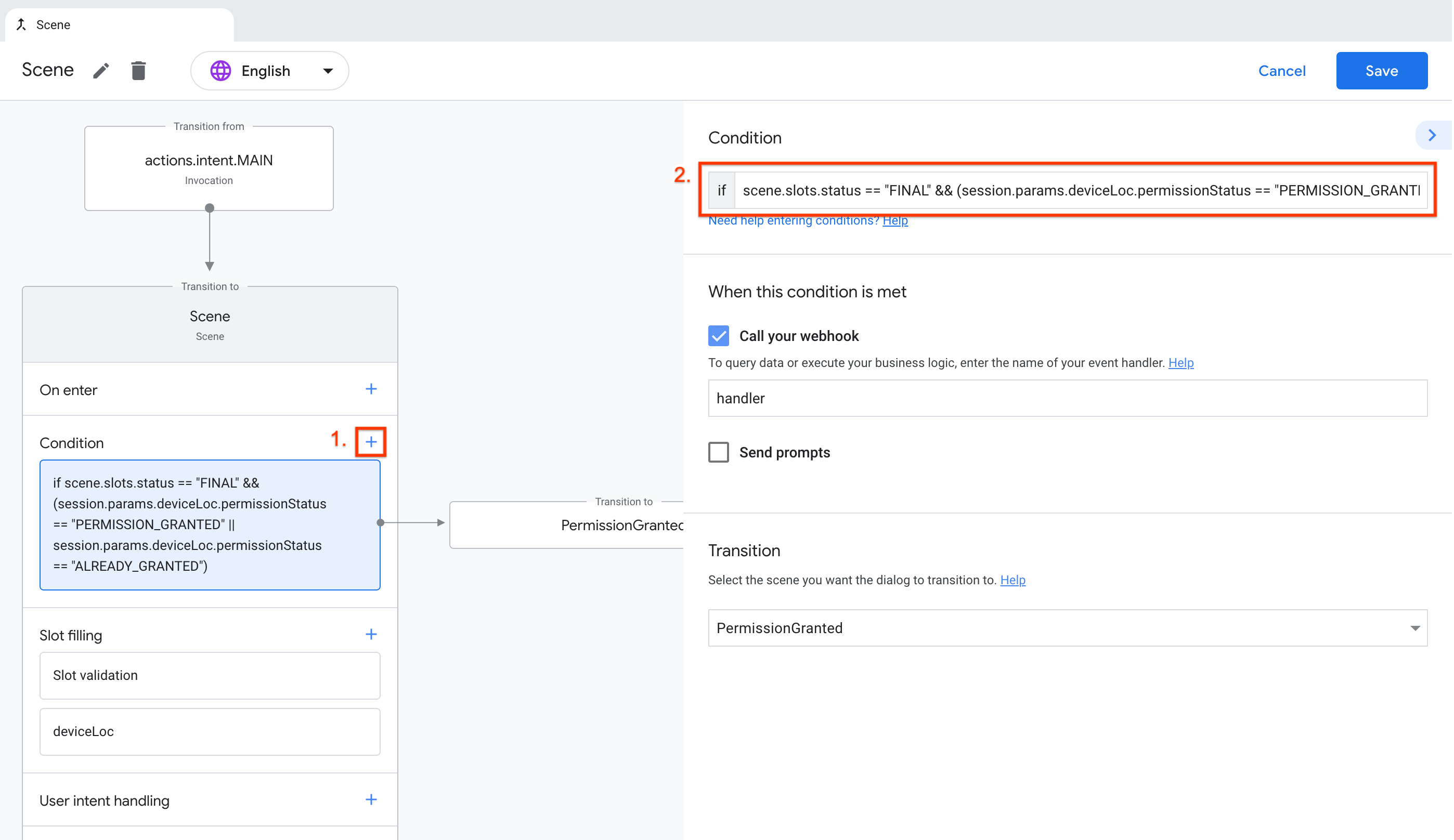
Task: Open the Help link under Transition
Action: point(1012,580)
